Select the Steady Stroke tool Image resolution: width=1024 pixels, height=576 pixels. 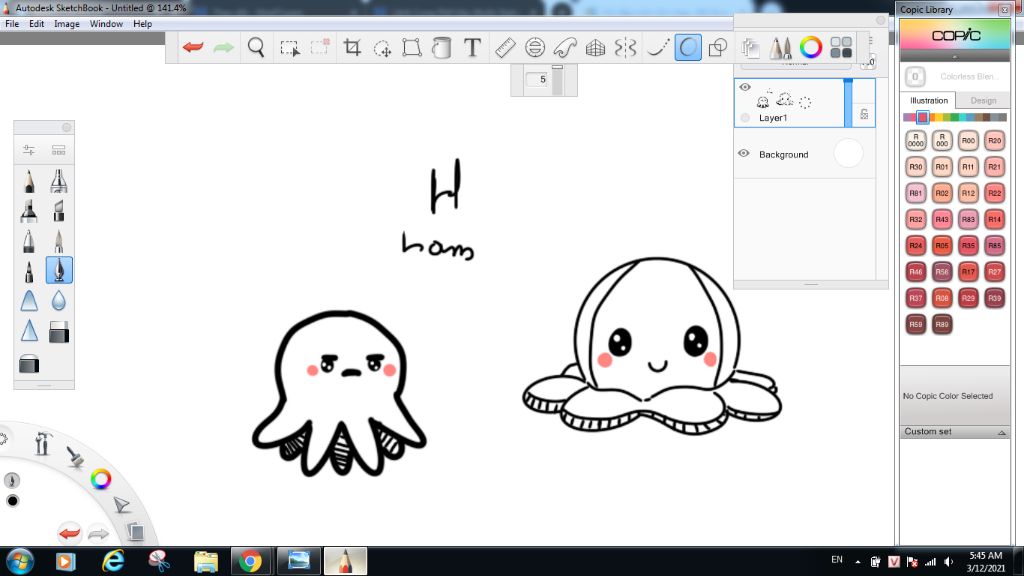[x=658, y=48]
